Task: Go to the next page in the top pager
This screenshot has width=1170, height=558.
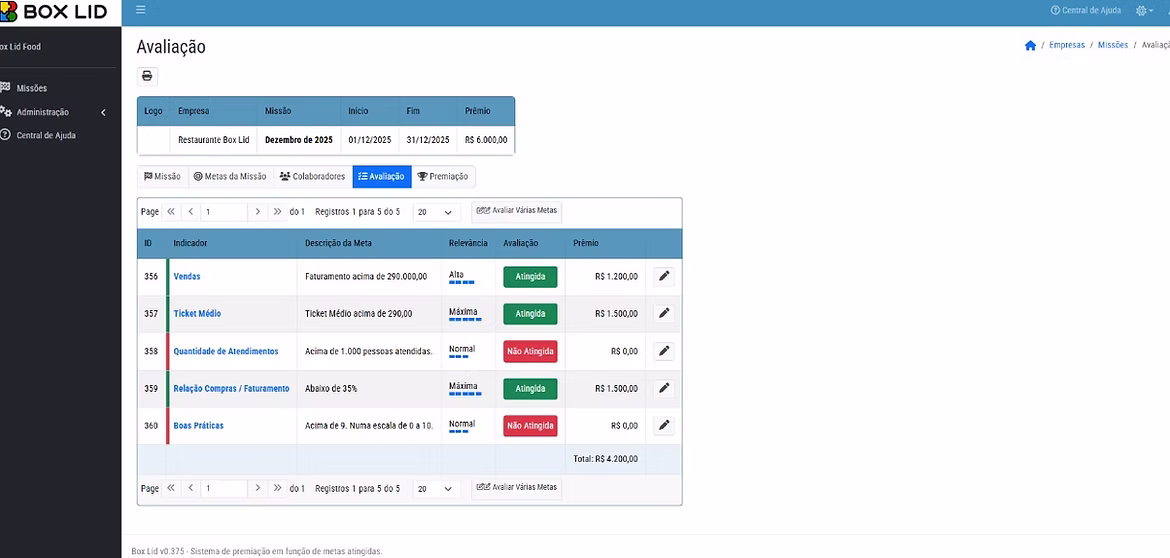Action: coord(257,212)
